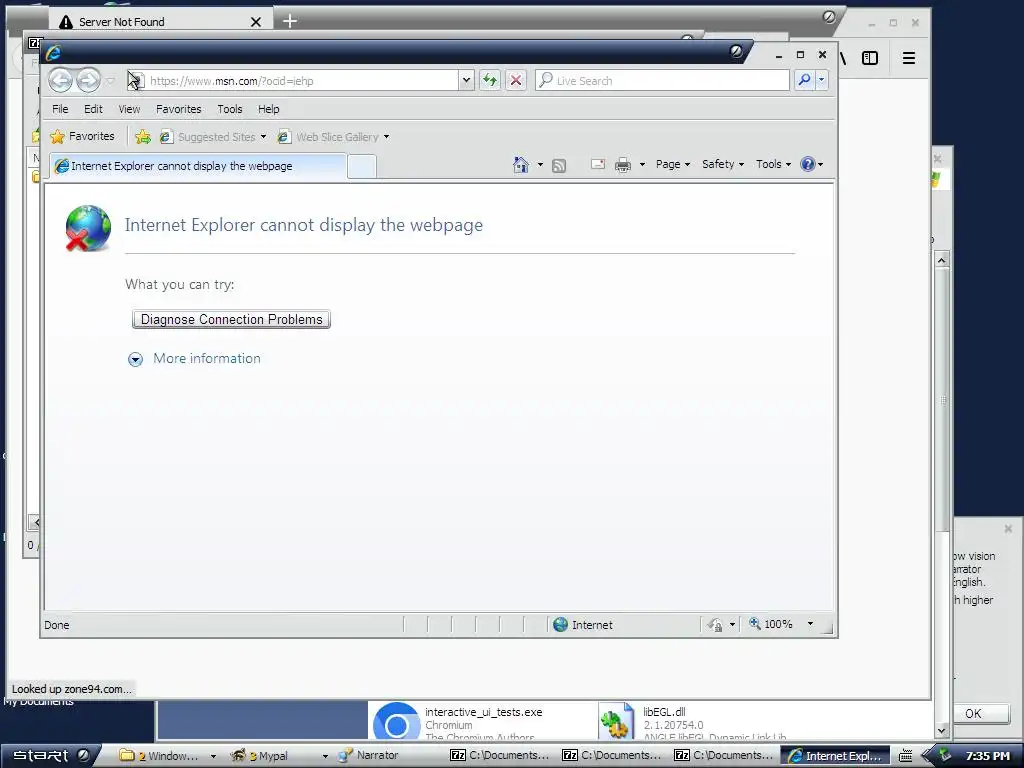Open the Mypal taskbar group
Image resolution: width=1024 pixels, height=768 pixels.
(x=280, y=756)
